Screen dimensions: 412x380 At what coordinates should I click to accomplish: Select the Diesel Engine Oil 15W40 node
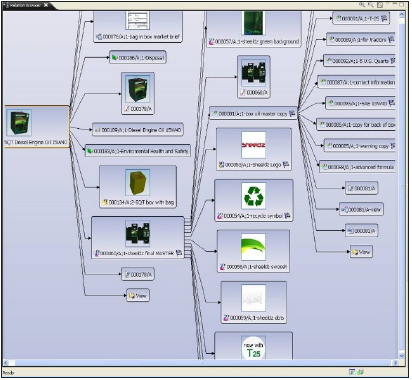point(138,130)
